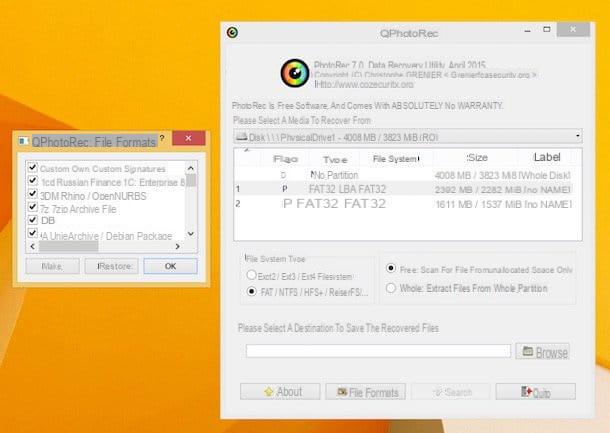
Task: Click the Type column header
Action: 335,159
